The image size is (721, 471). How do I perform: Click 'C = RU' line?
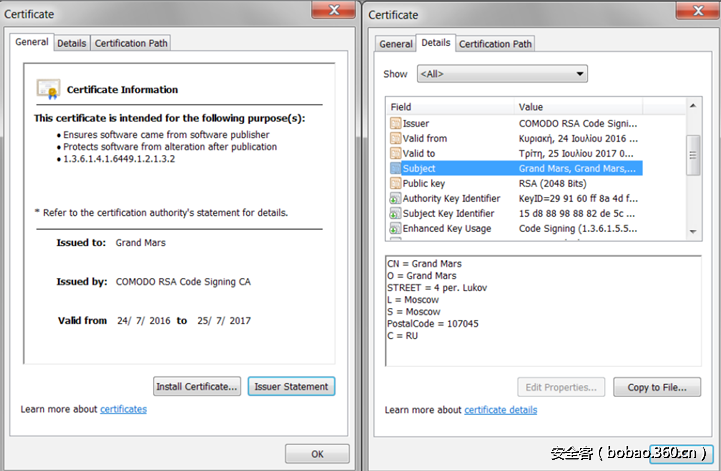click(x=402, y=335)
